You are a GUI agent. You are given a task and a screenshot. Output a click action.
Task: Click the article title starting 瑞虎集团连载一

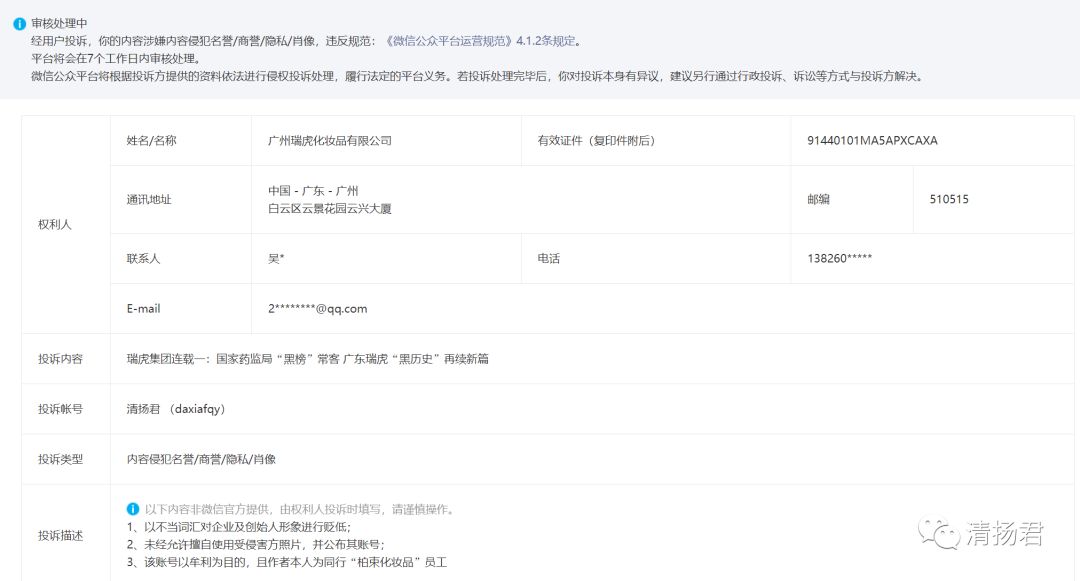tap(308, 359)
